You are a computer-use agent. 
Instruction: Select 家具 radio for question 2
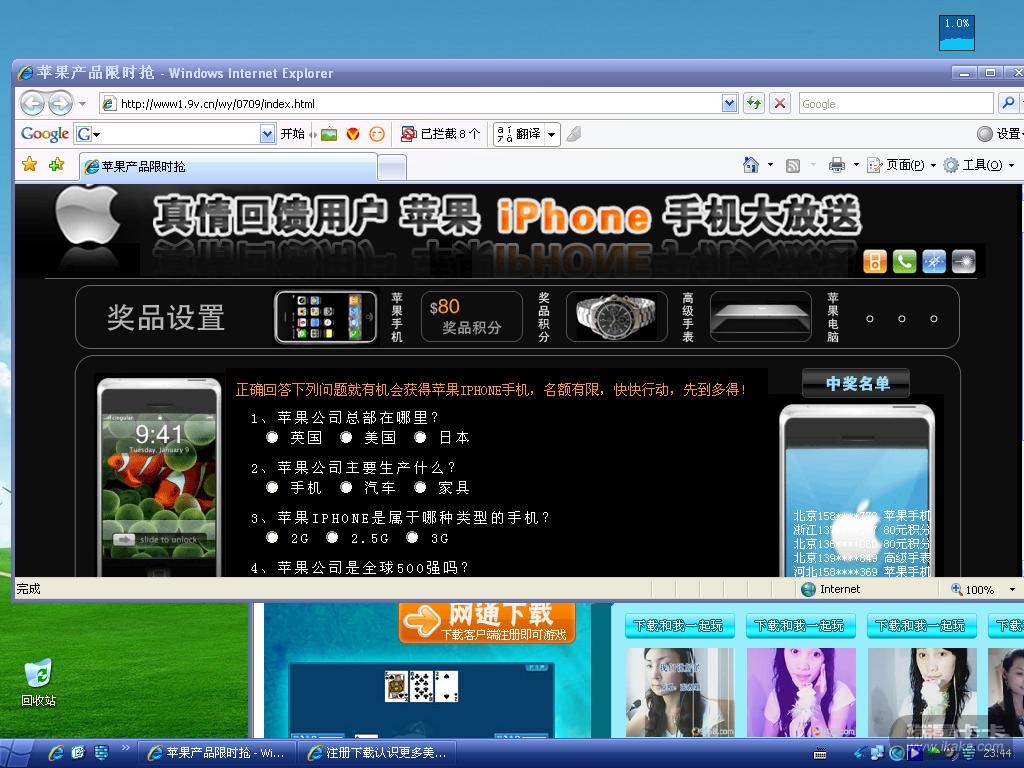coord(420,487)
